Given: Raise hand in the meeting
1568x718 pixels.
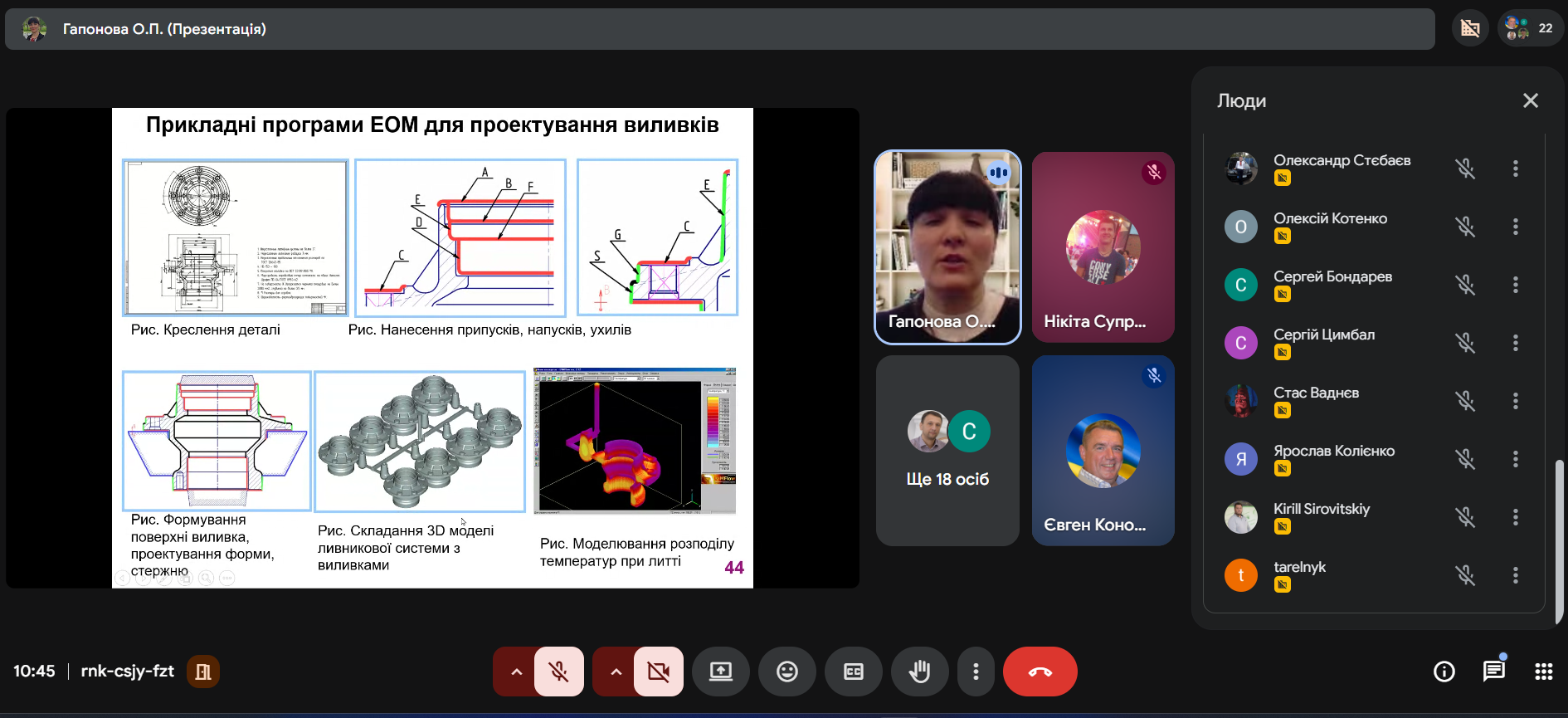Looking at the screenshot, I should 919,672.
